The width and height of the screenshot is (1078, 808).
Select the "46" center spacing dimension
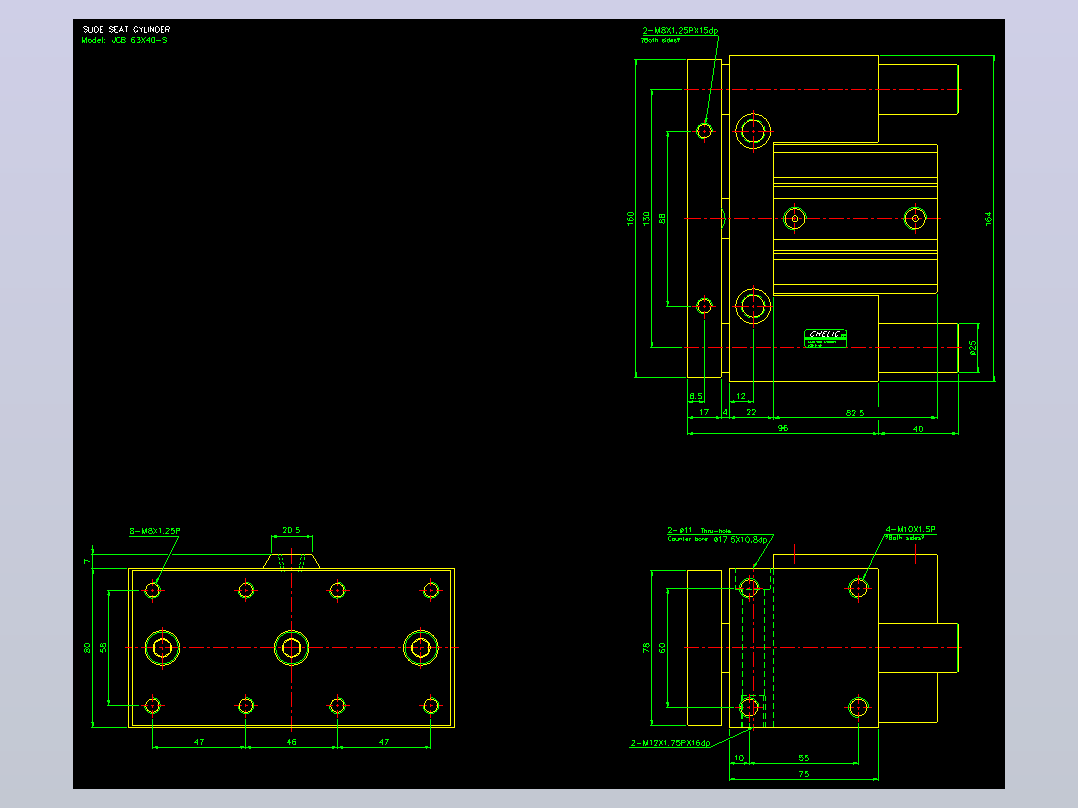(x=292, y=742)
